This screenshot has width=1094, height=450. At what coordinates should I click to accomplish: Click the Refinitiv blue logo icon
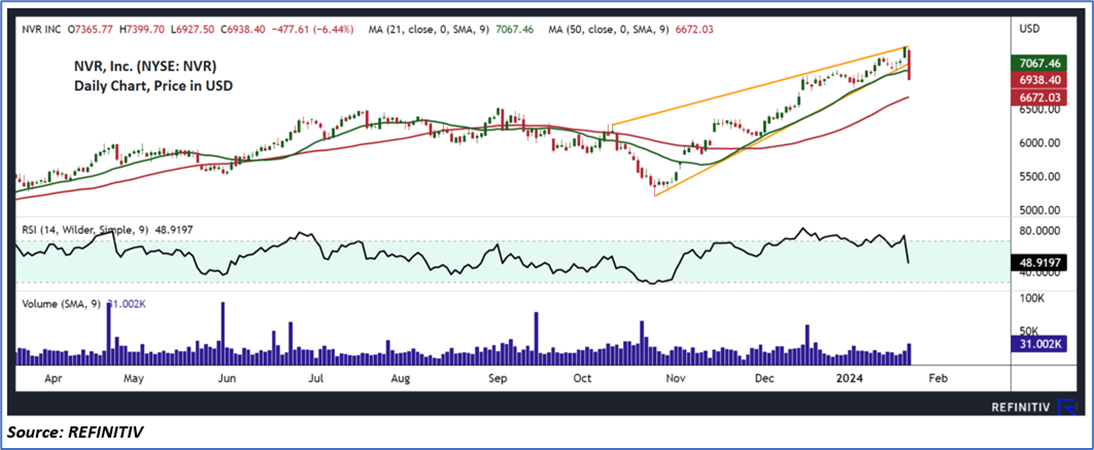click(x=1066, y=407)
